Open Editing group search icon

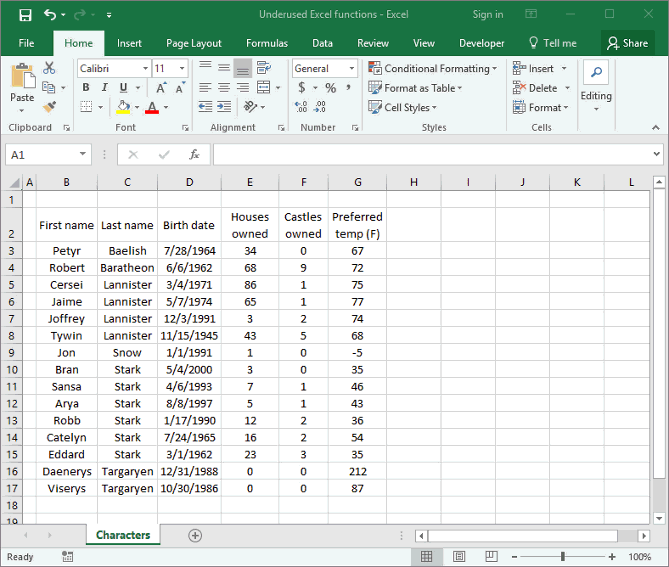(x=596, y=73)
